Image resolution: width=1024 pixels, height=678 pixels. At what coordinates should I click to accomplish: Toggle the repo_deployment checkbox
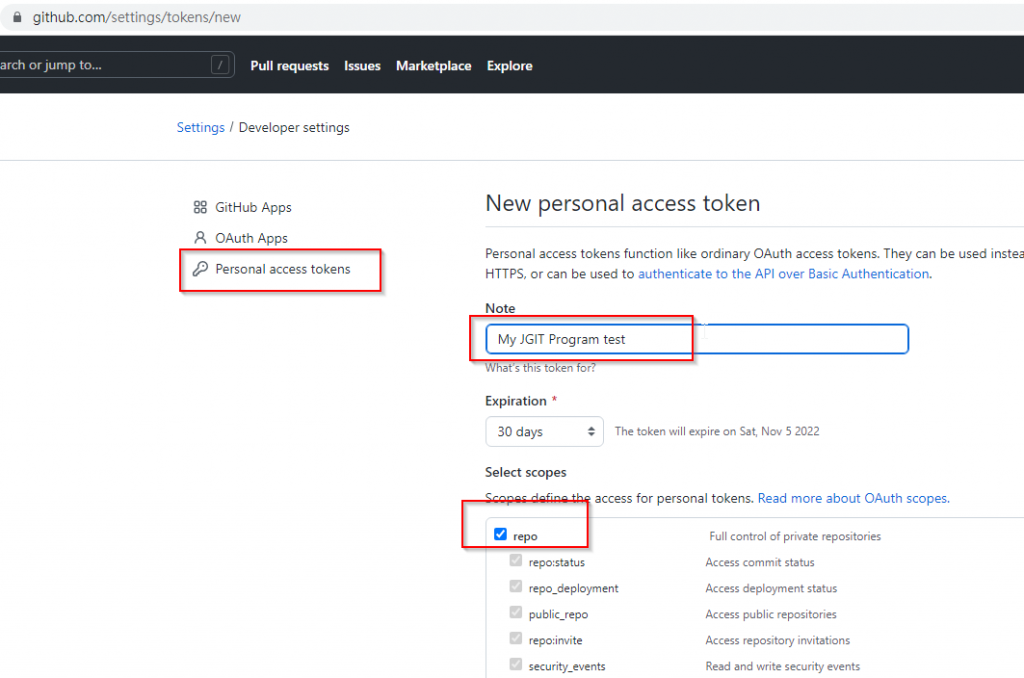point(516,587)
